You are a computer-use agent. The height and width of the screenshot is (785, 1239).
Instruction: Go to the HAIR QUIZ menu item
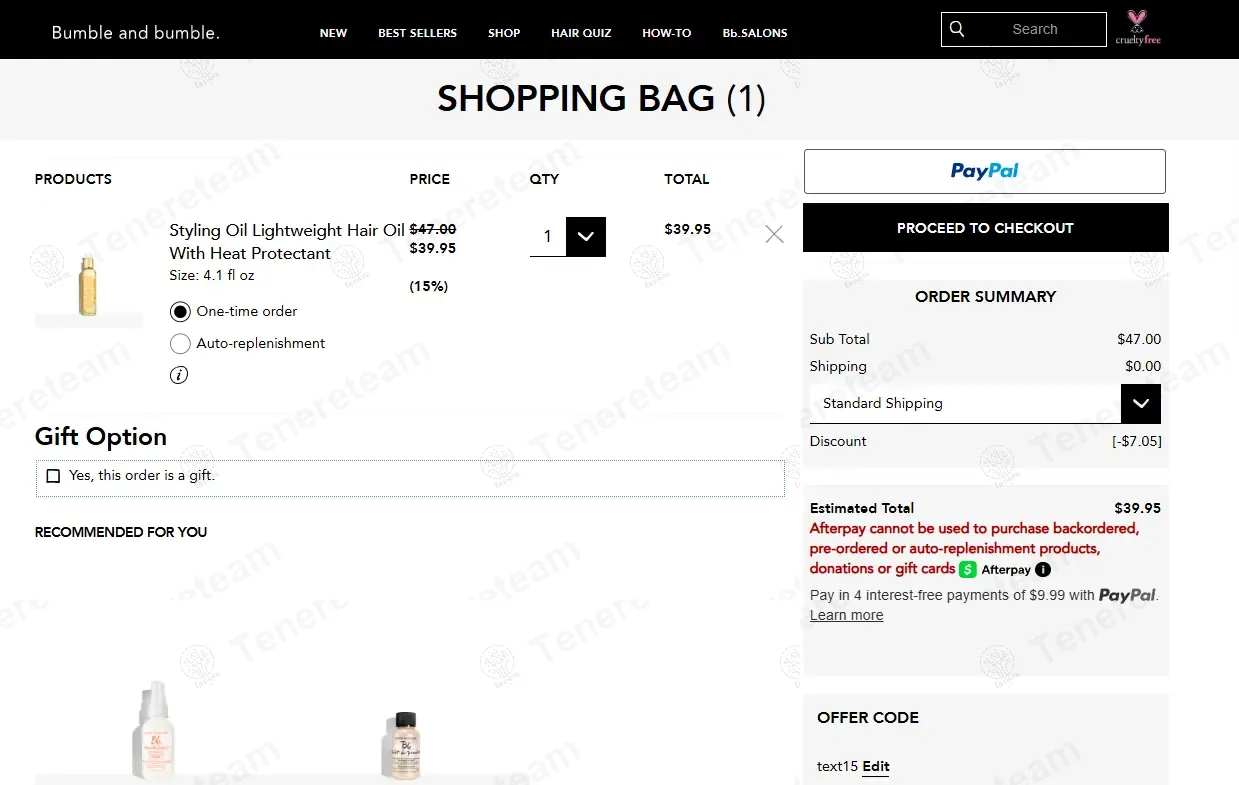[581, 33]
